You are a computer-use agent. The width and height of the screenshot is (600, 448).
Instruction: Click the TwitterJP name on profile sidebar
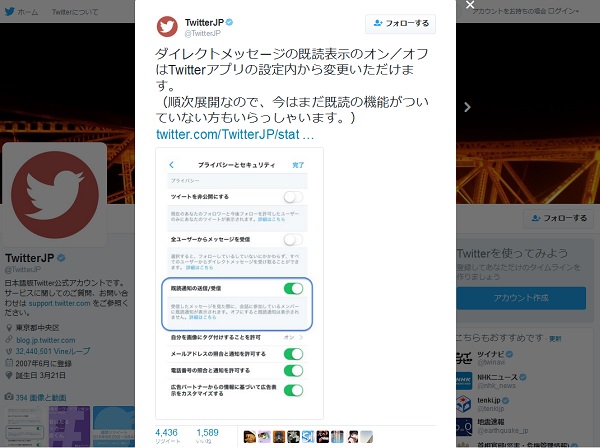click(x=29, y=258)
